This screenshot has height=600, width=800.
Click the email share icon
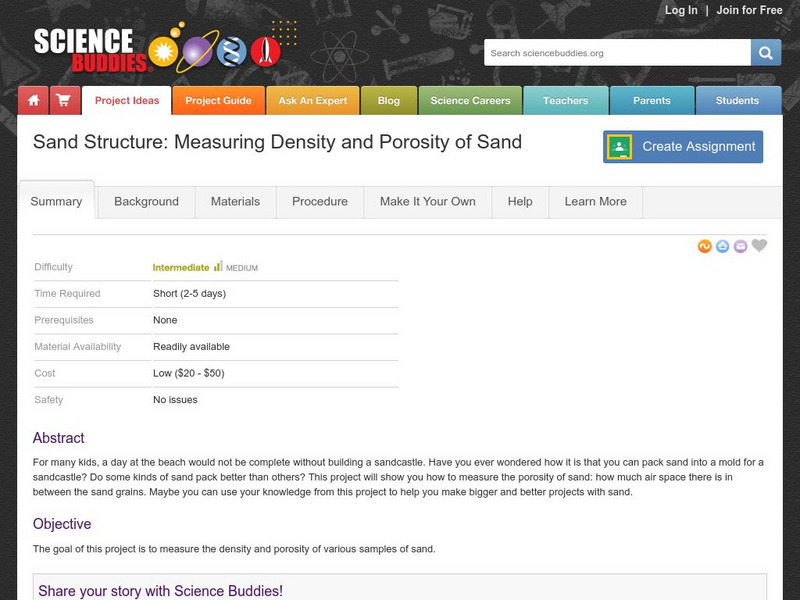click(740, 246)
